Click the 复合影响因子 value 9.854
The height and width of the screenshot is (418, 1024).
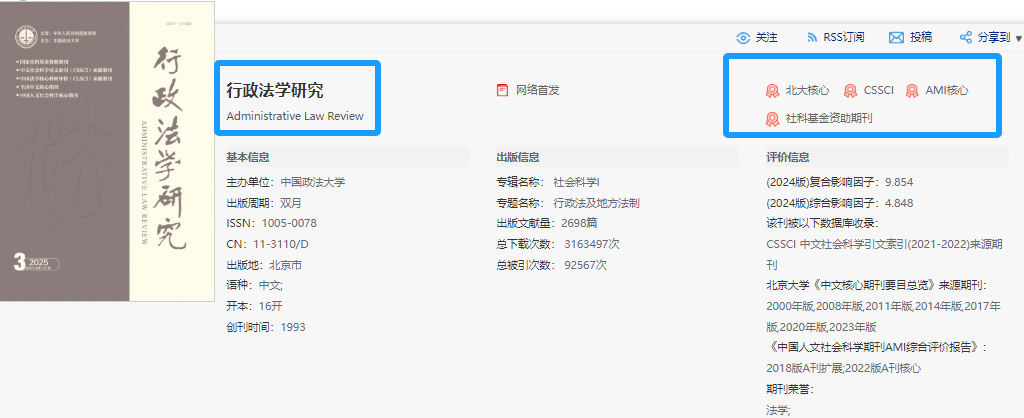point(899,182)
